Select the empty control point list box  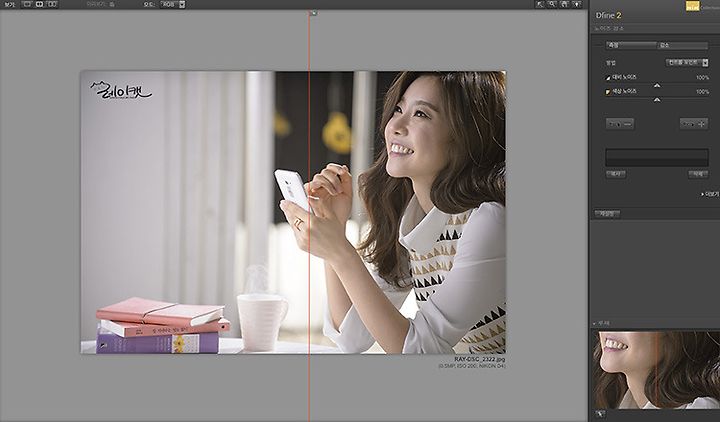pos(657,158)
